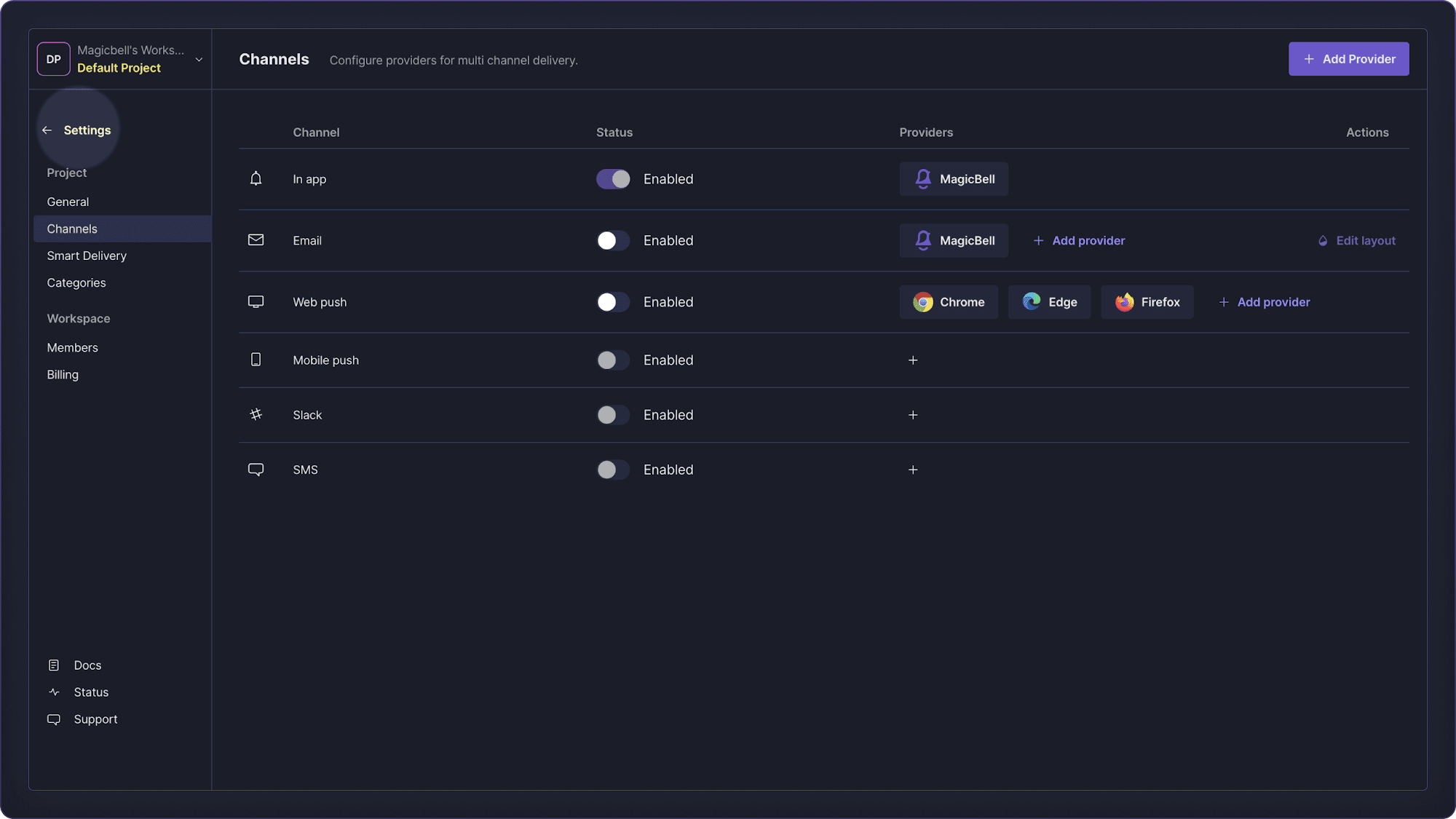Open MagicBell provider for In app channel

(954, 179)
